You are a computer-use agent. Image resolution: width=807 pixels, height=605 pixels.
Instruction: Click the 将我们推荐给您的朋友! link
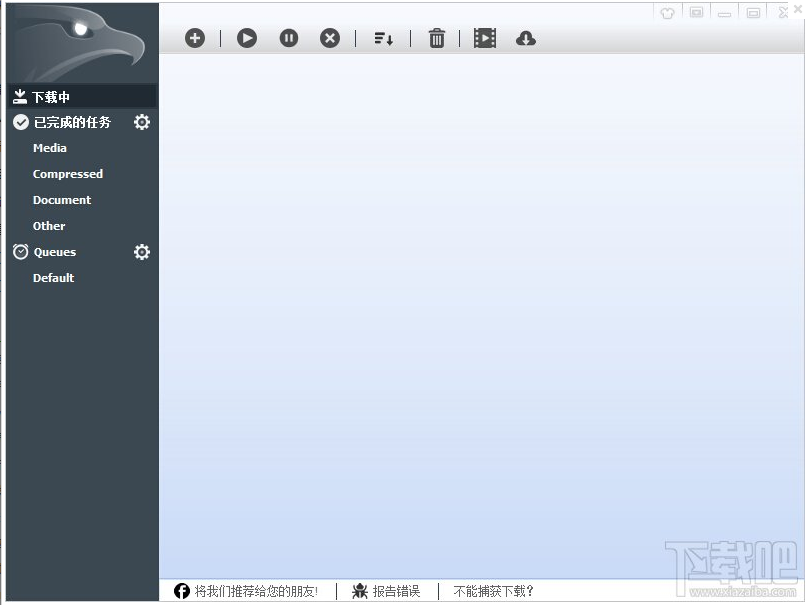click(256, 592)
